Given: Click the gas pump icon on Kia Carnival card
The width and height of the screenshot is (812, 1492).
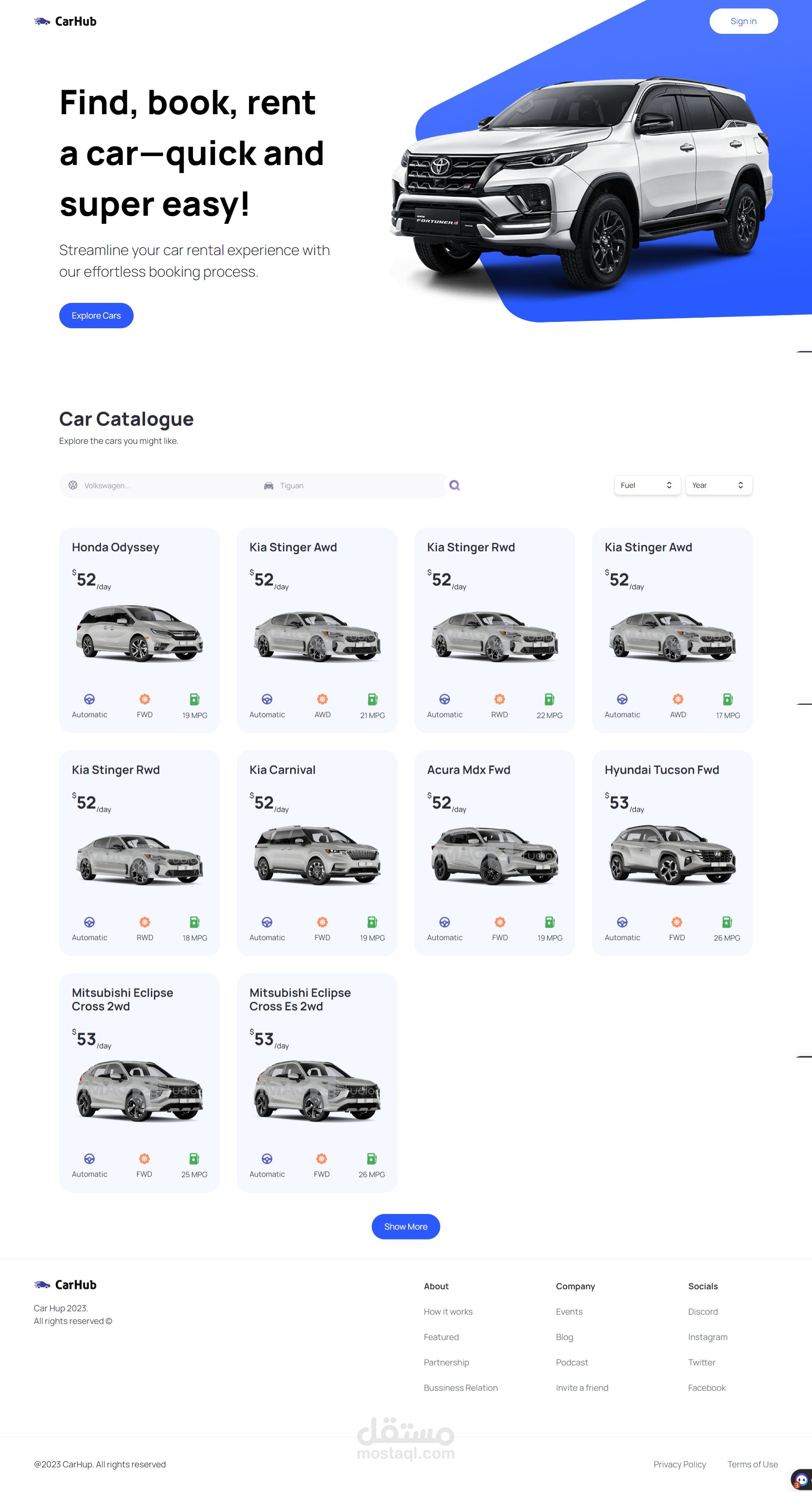Looking at the screenshot, I should pyautogui.click(x=372, y=921).
